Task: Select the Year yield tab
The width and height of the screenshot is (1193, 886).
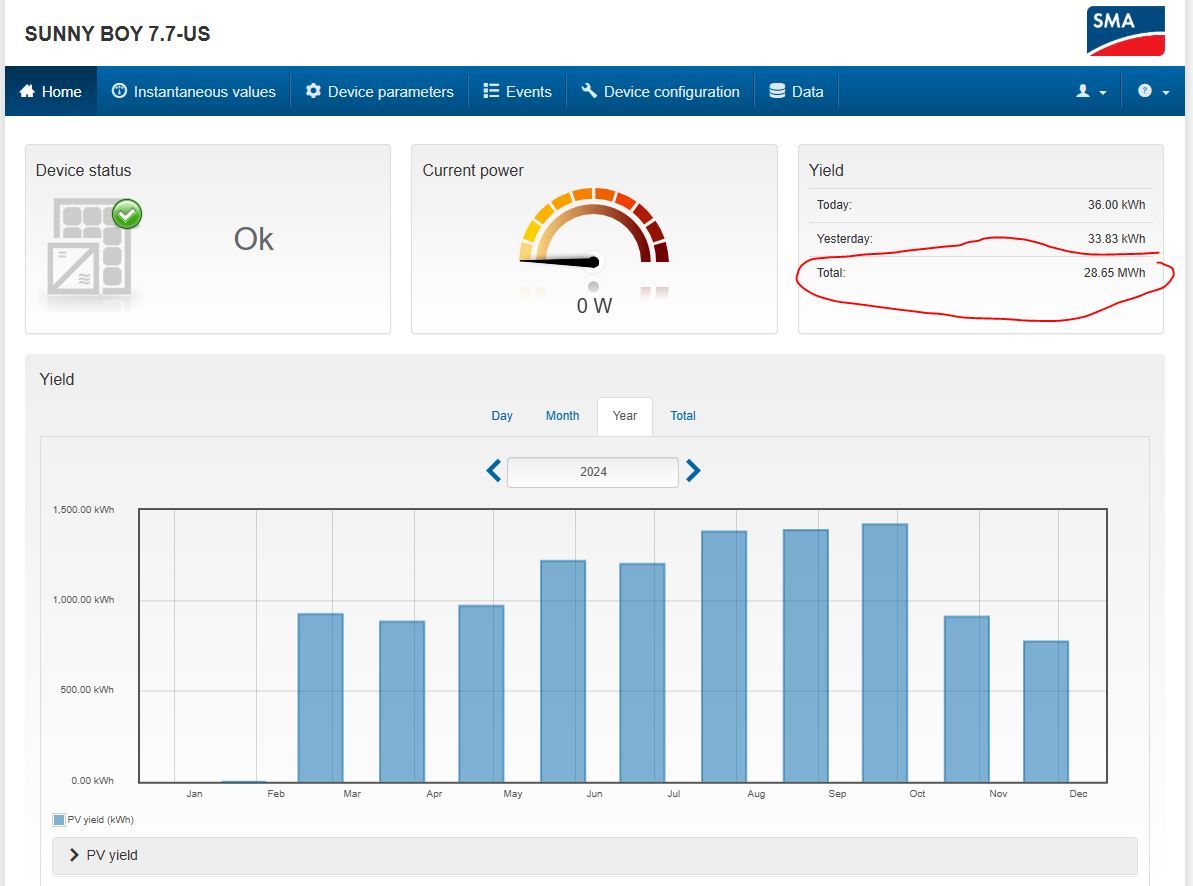Action: pos(625,416)
